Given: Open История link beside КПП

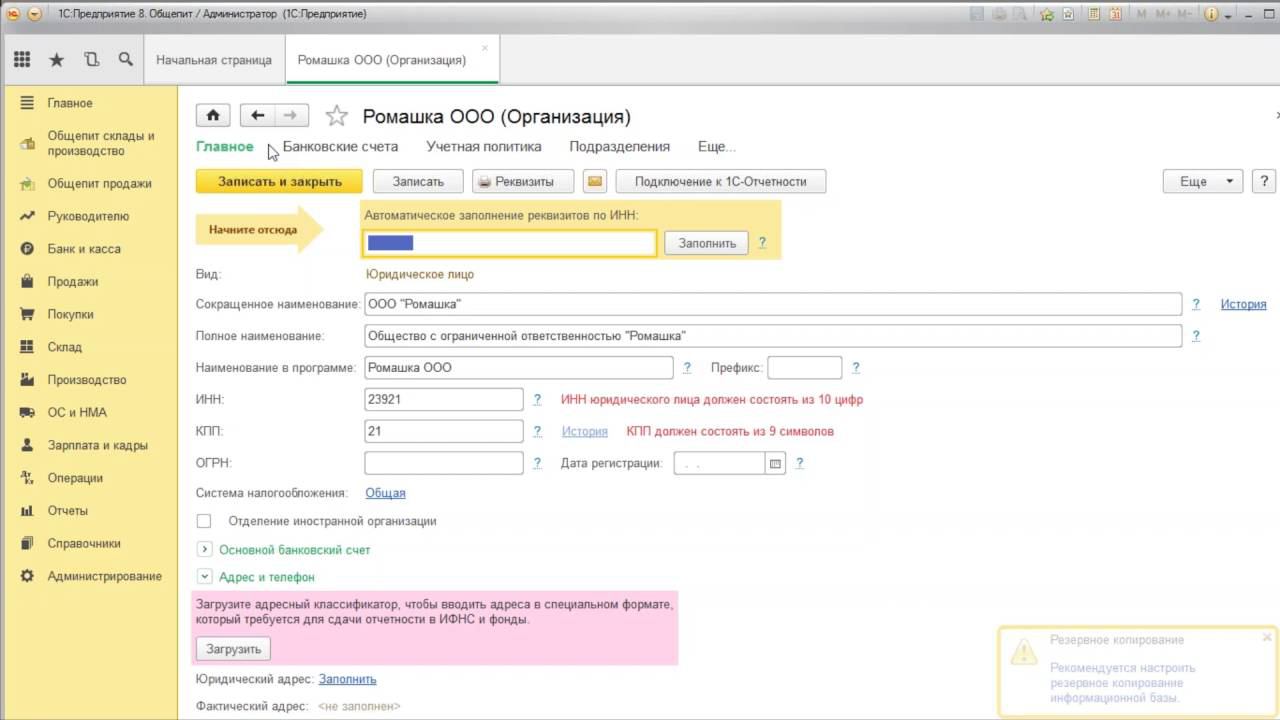Looking at the screenshot, I should pyautogui.click(x=584, y=432).
